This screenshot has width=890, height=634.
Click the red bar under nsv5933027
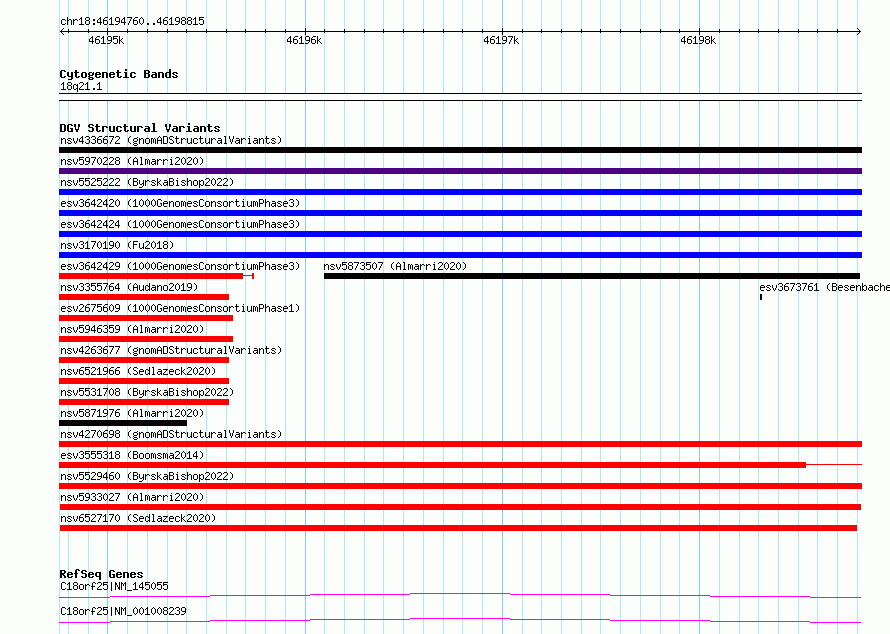[460, 507]
